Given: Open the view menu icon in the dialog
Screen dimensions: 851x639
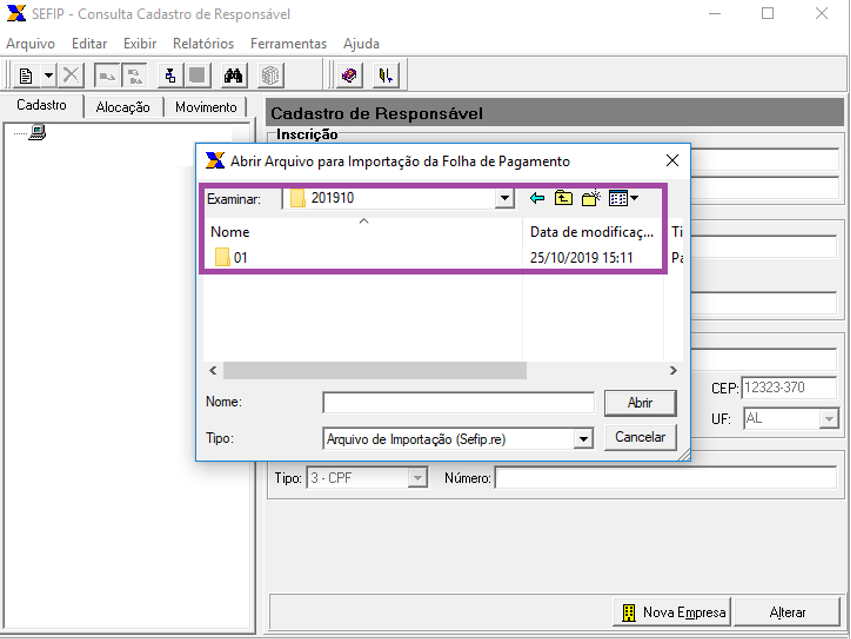Looking at the screenshot, I should click(623, 198).
